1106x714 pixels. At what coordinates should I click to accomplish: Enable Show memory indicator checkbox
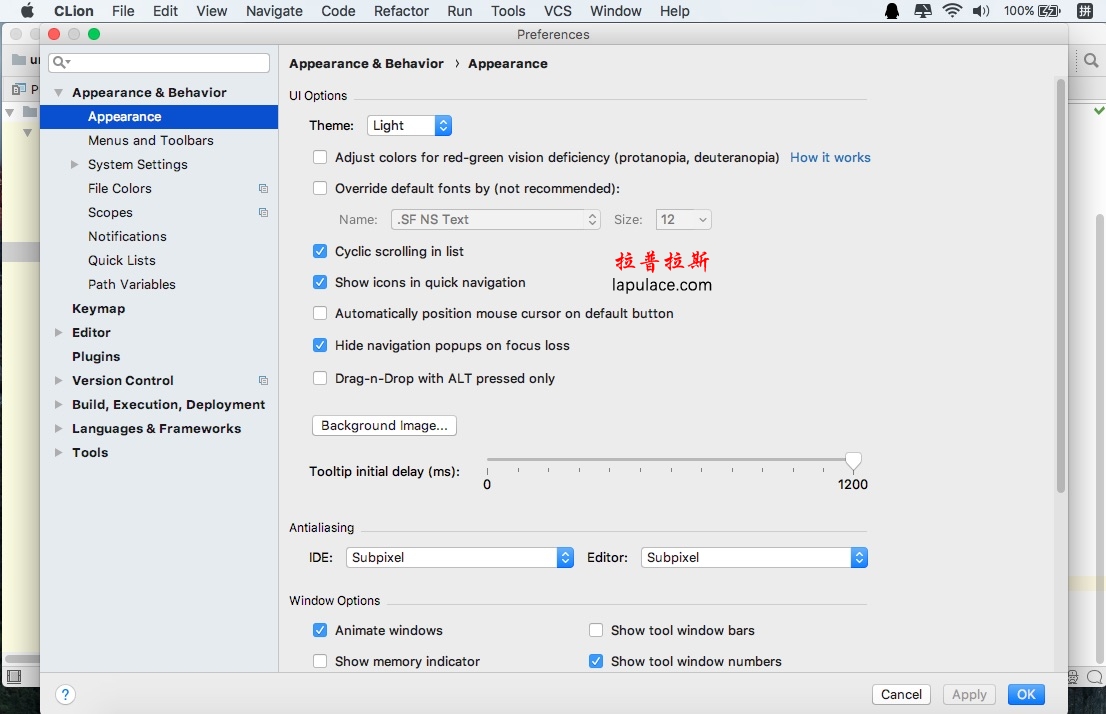320,661
